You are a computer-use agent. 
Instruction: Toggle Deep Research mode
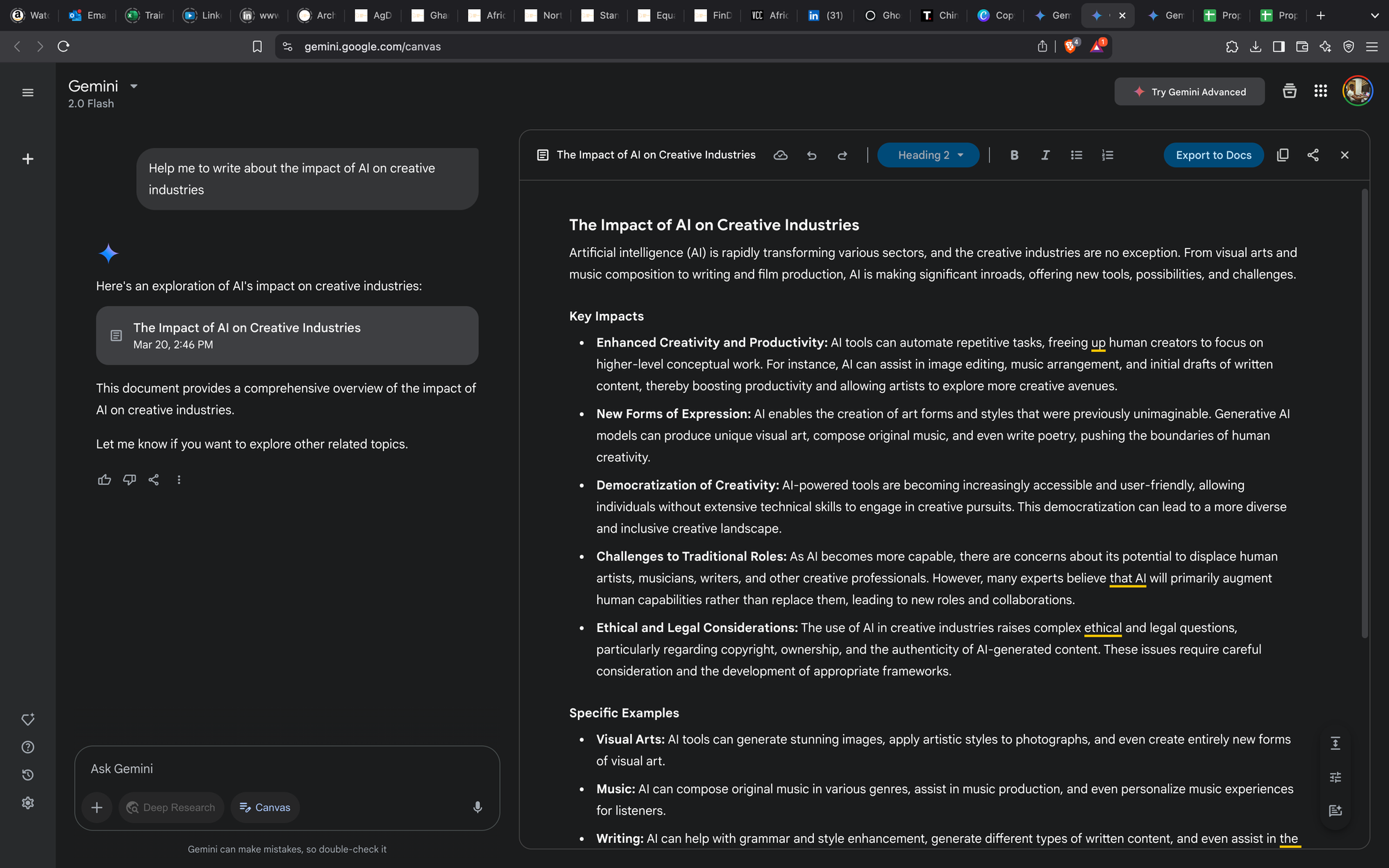[171, 808]
